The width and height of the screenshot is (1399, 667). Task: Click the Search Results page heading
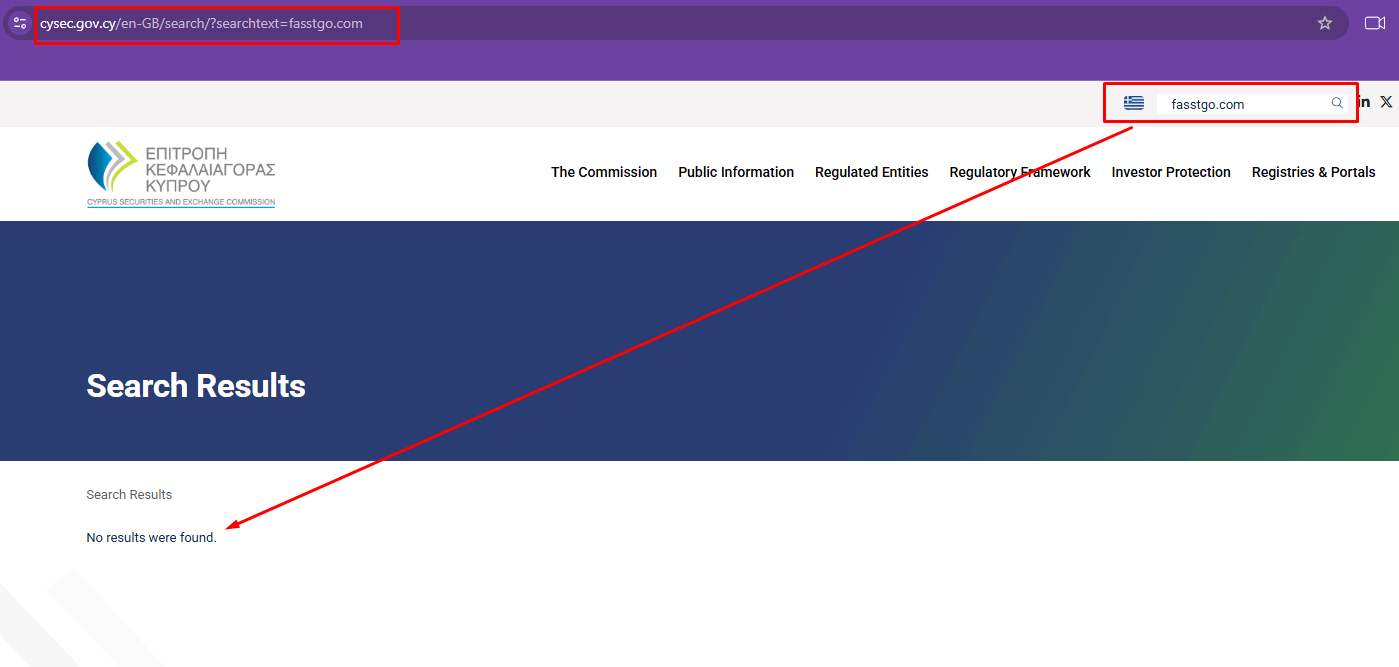(x=196, y=386)
